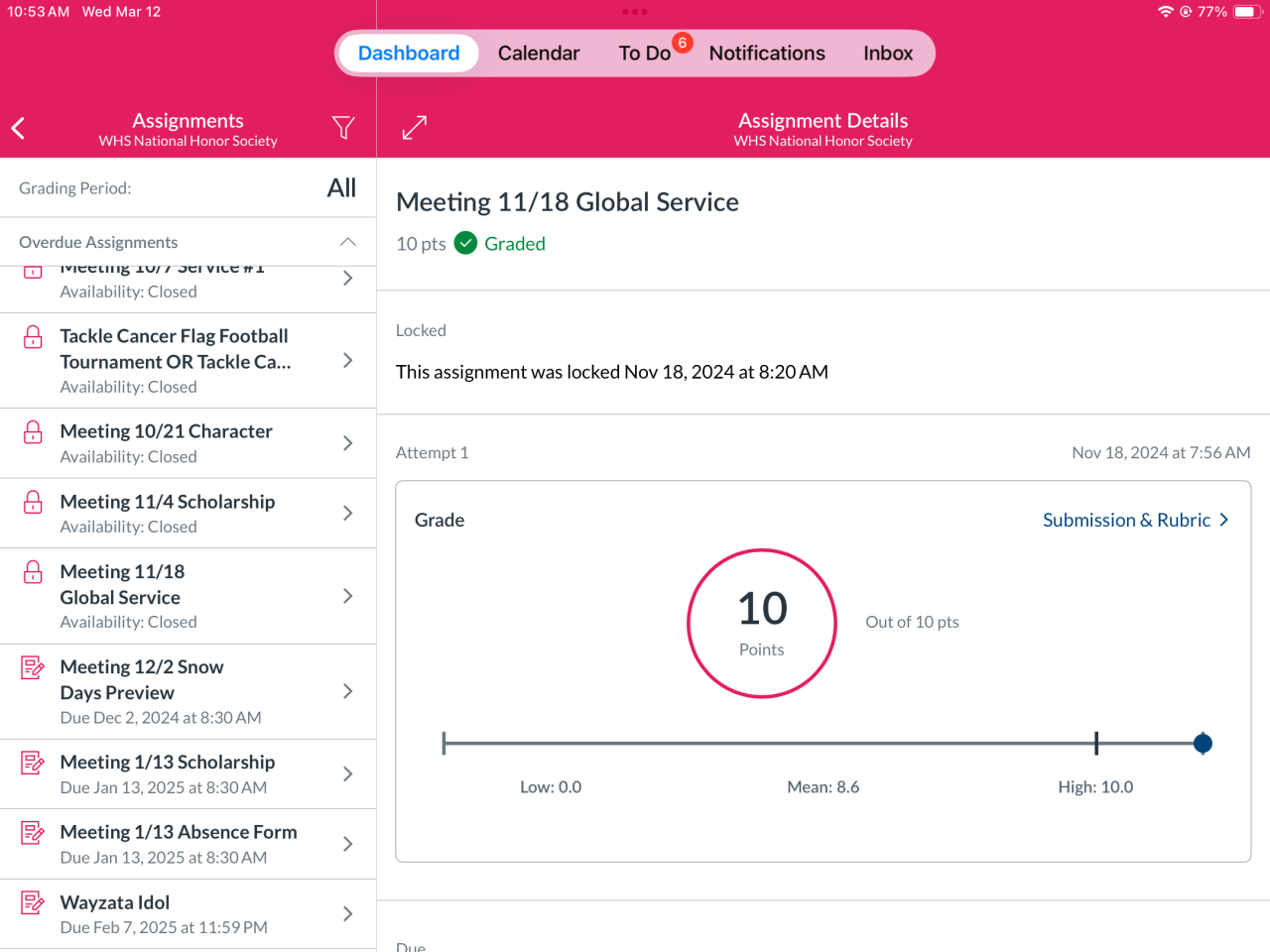Go to the Inbox tab
The height and width of the screenshot is (952, 1270).
click(887, 54)
